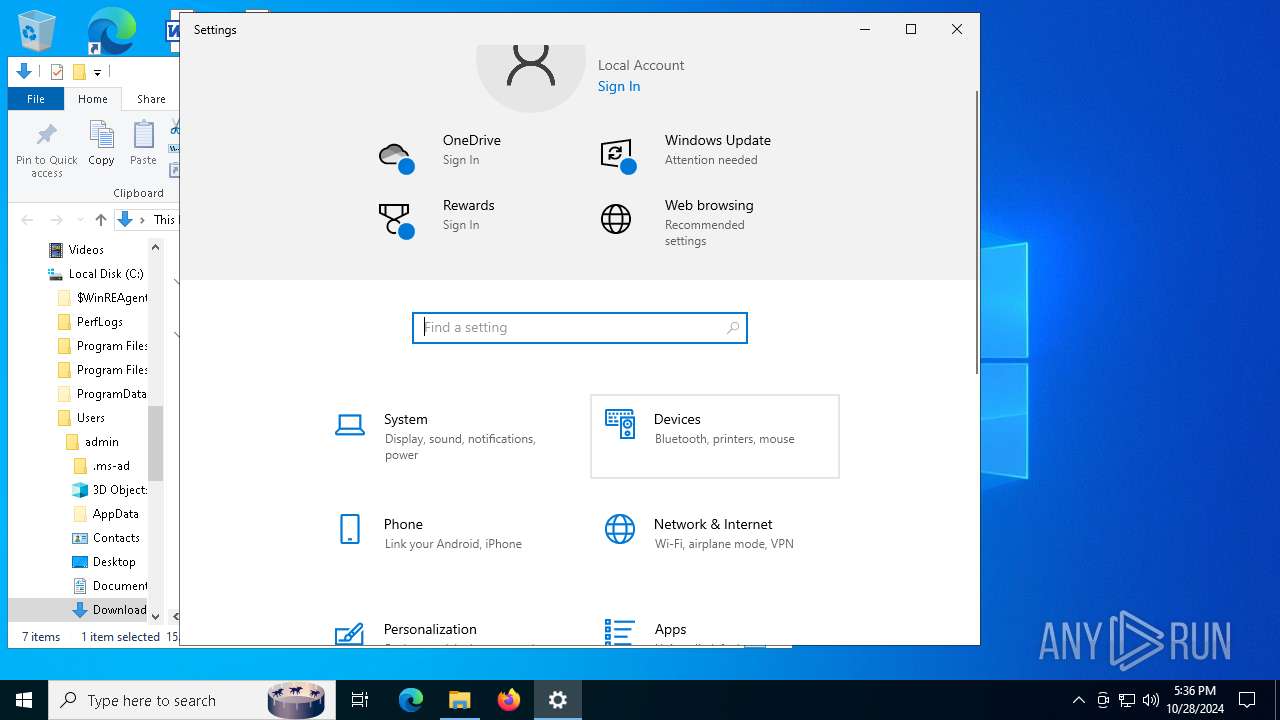Open Firefox from the taskbar

click(509, 700)
